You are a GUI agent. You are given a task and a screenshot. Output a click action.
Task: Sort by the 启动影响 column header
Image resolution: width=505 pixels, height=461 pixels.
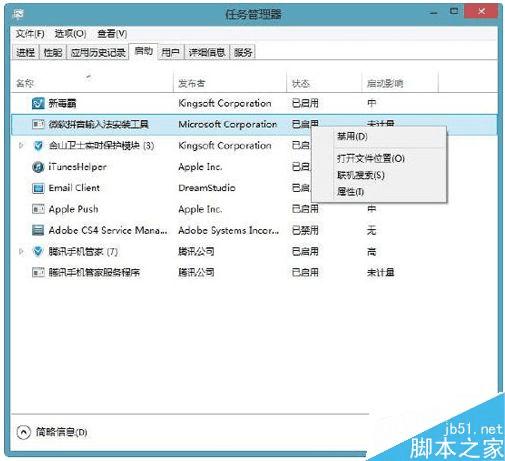pos(400,83)
